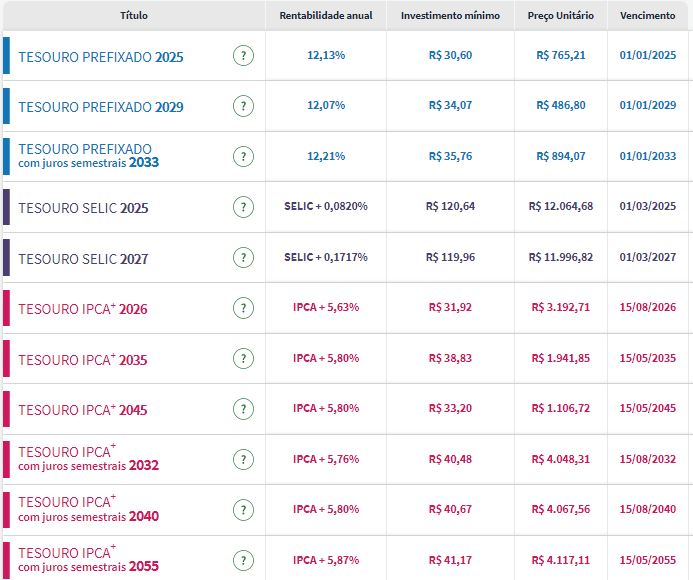Viewport: 693px width, 580px height.
Task: Click unit price R$ 3.192,71
Action: (x=561, y=307)
